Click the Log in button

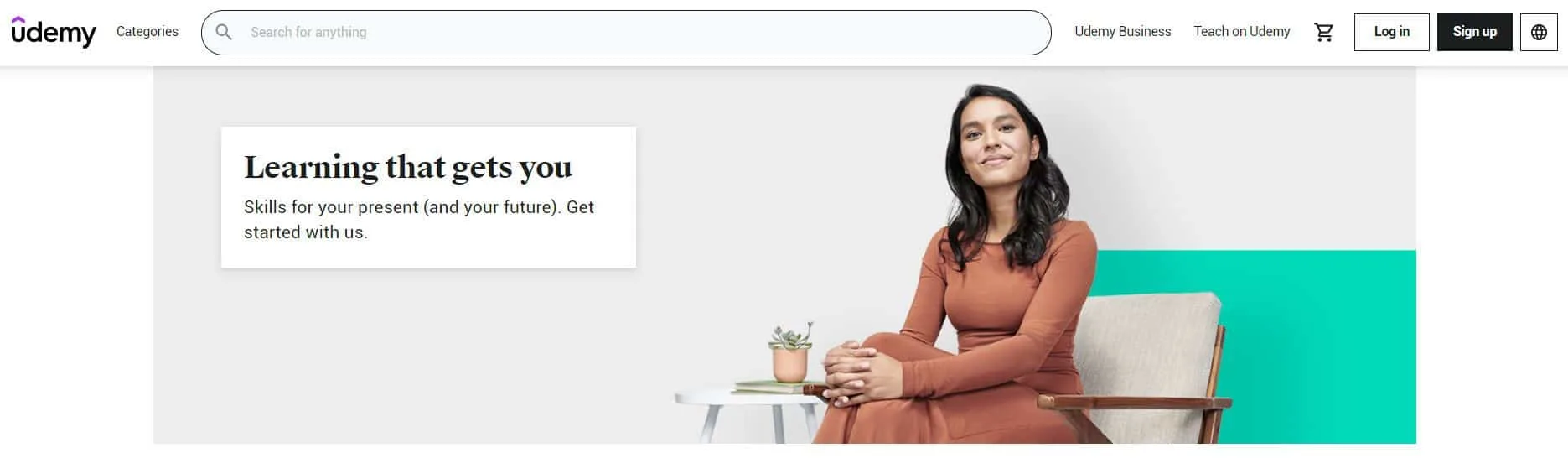[x=1392, y=32]
